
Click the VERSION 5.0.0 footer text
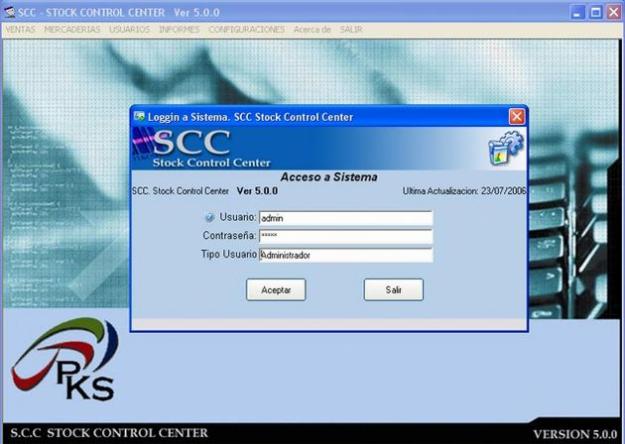[575, 434]
